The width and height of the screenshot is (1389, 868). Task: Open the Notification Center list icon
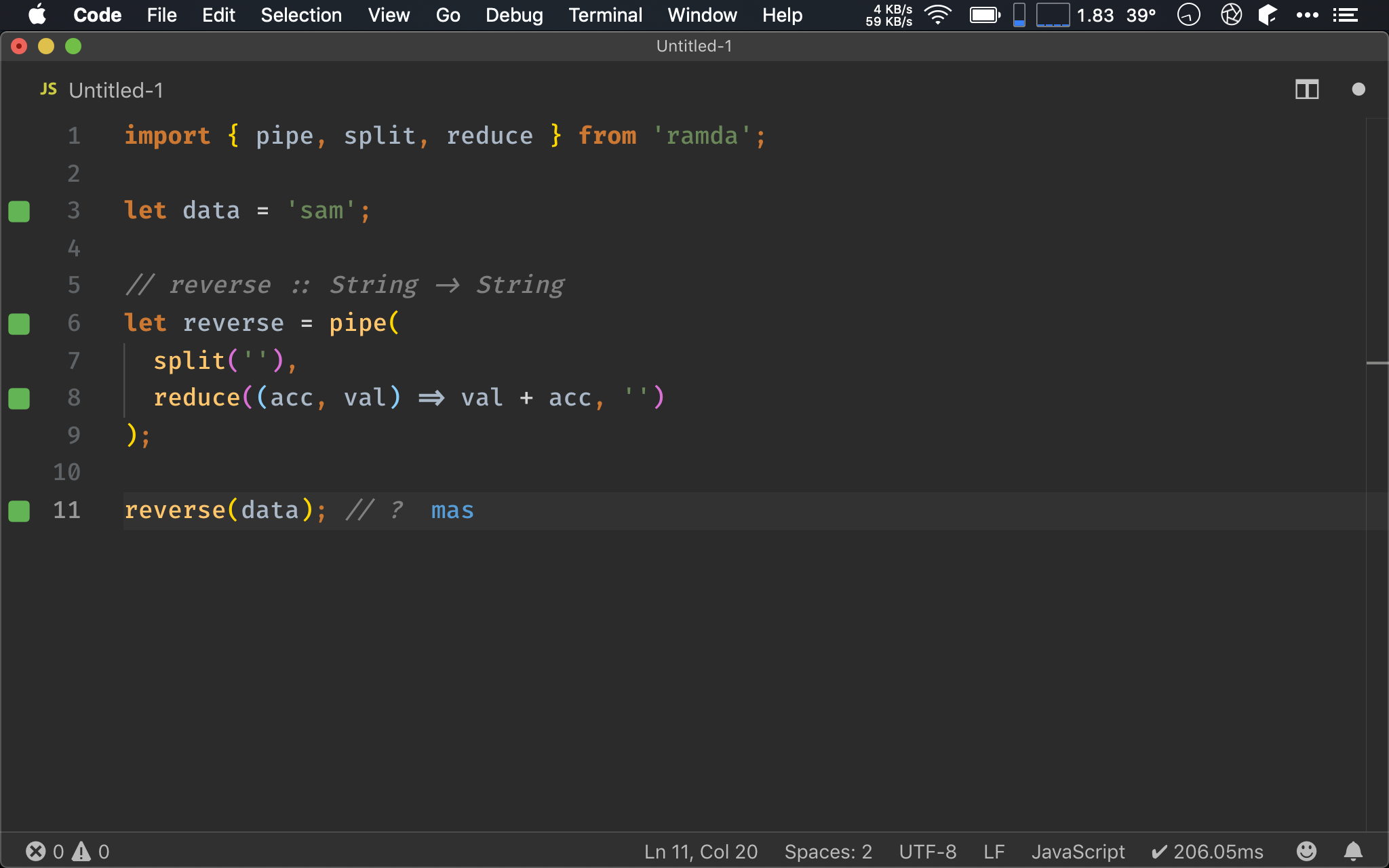[x=1345, y=15]
